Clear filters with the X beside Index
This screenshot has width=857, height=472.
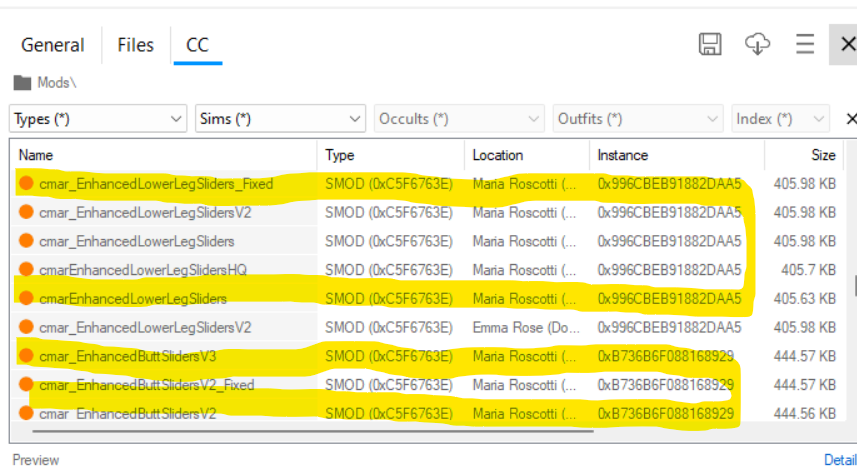point(850,119)
